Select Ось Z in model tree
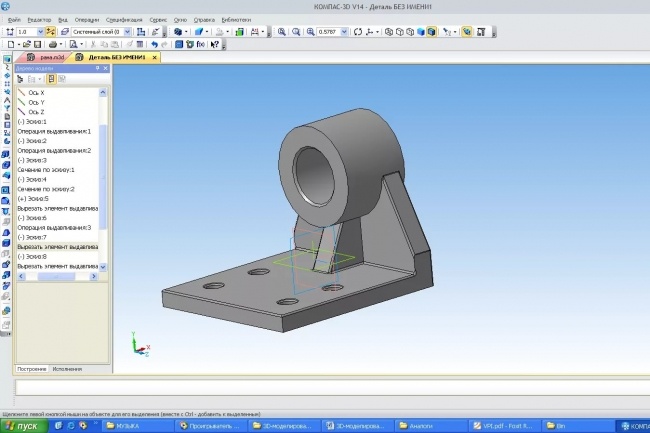 (35, 111)
